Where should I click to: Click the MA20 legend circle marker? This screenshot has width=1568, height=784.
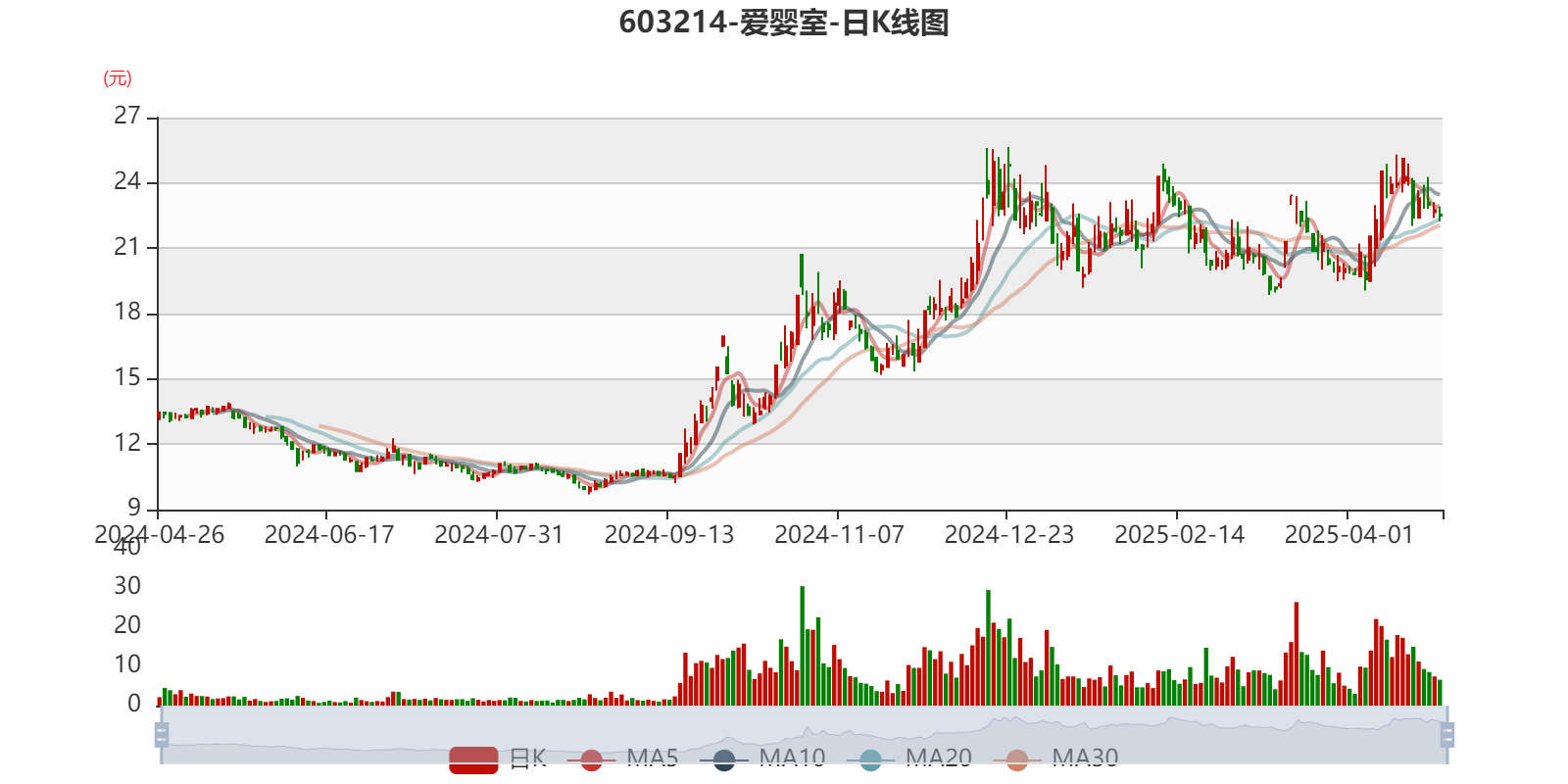(870, 759)
